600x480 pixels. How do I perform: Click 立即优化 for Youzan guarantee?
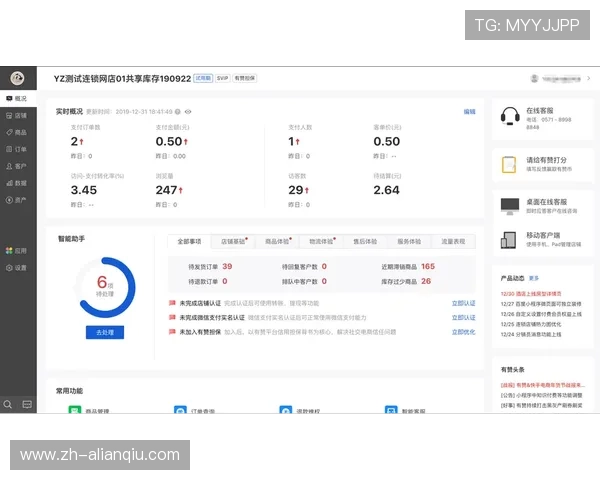463,332
